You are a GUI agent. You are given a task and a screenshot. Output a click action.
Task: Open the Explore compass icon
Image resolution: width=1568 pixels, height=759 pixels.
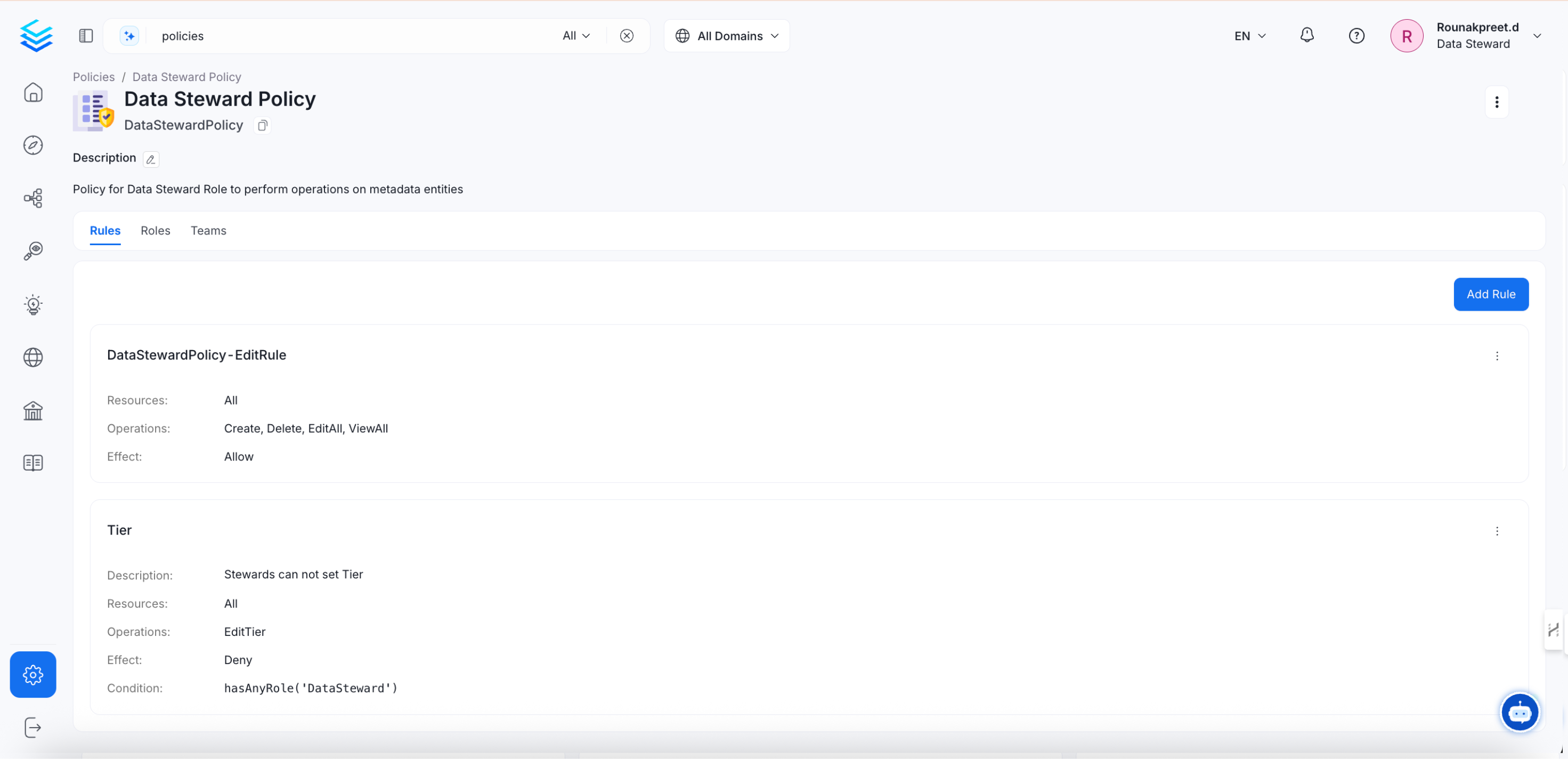pyautogui.click(x=33, y=146)
